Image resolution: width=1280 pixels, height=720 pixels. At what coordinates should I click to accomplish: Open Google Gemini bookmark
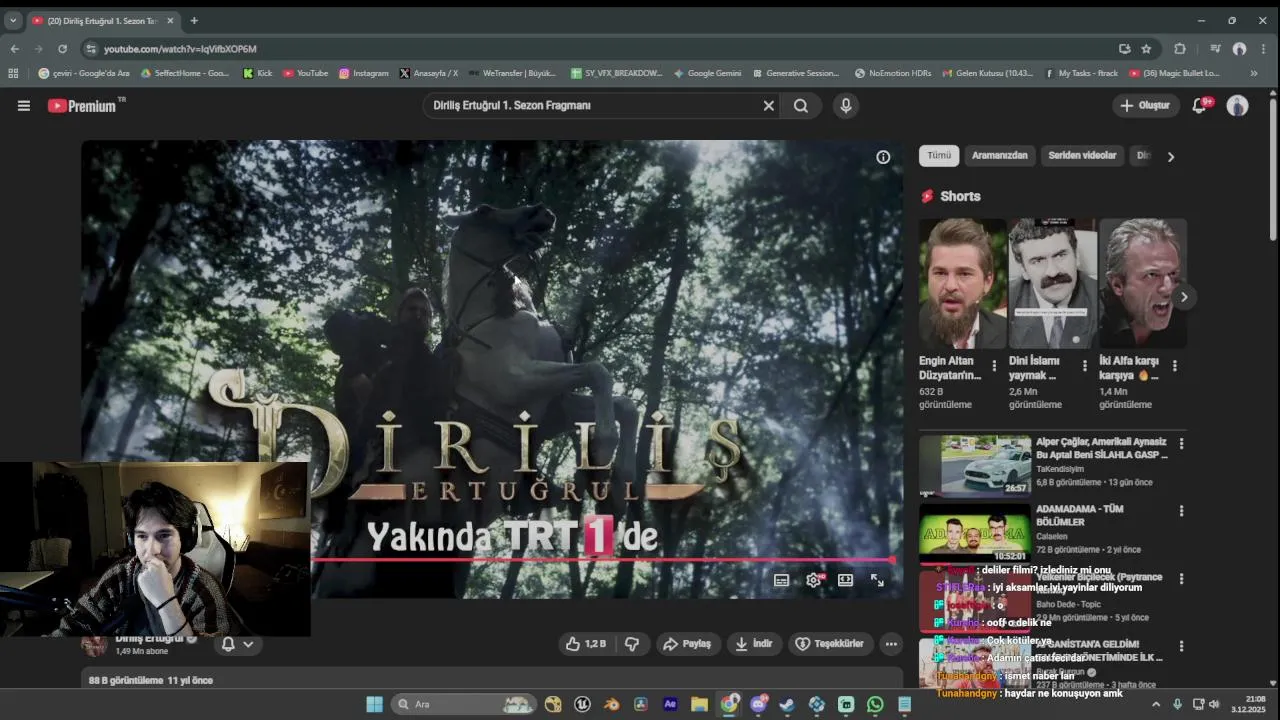point(708,73)
